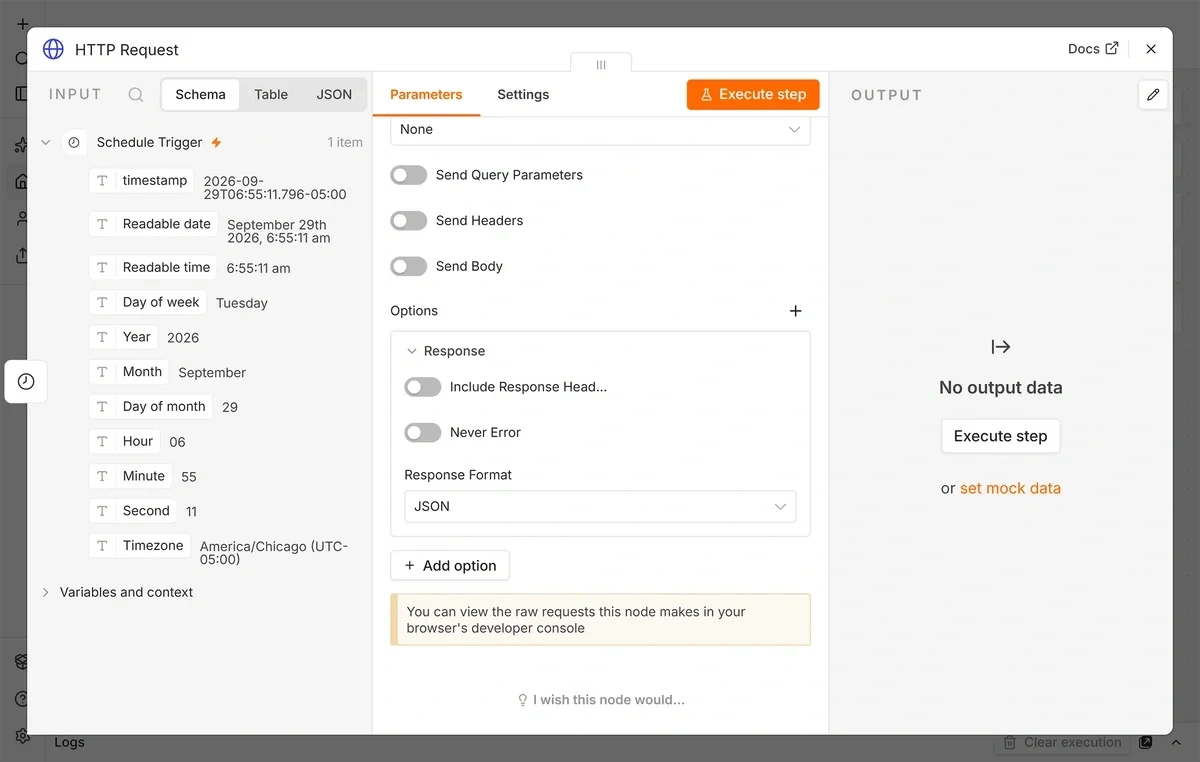Expand Variables and context section
The image size is (1200, 762).
pos(45,593)
